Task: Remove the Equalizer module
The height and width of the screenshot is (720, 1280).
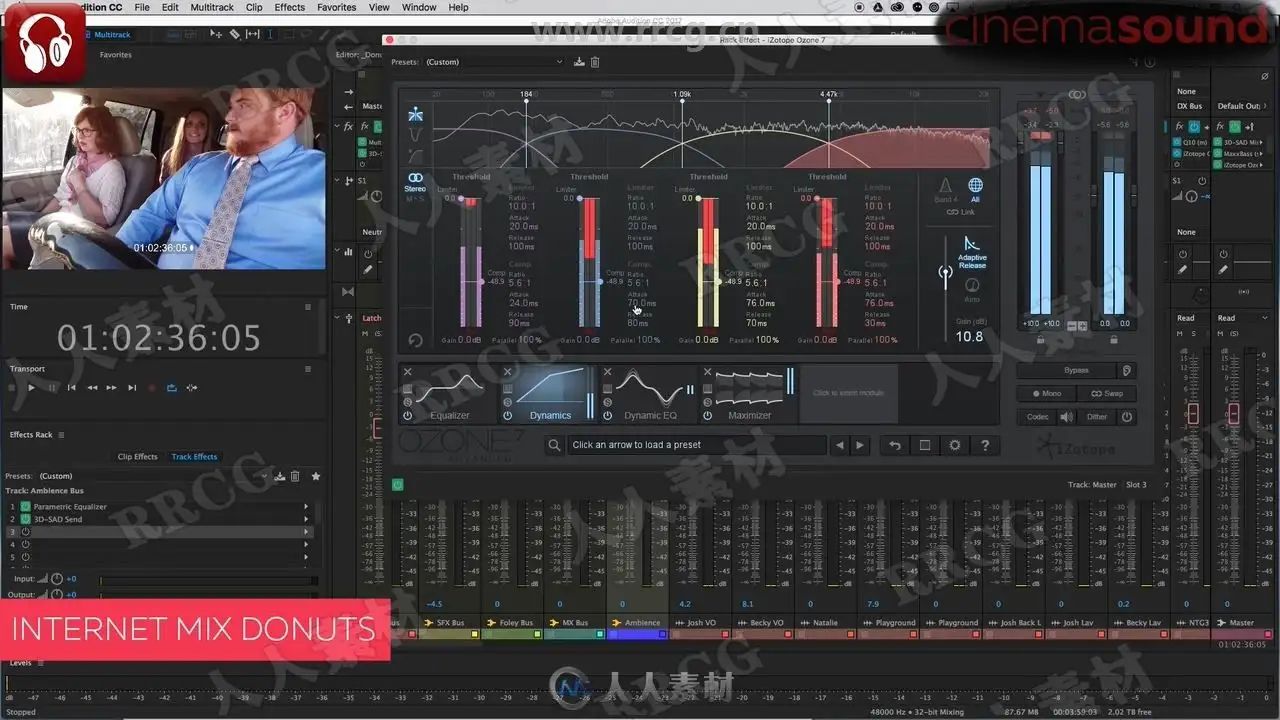Action: 407,372
